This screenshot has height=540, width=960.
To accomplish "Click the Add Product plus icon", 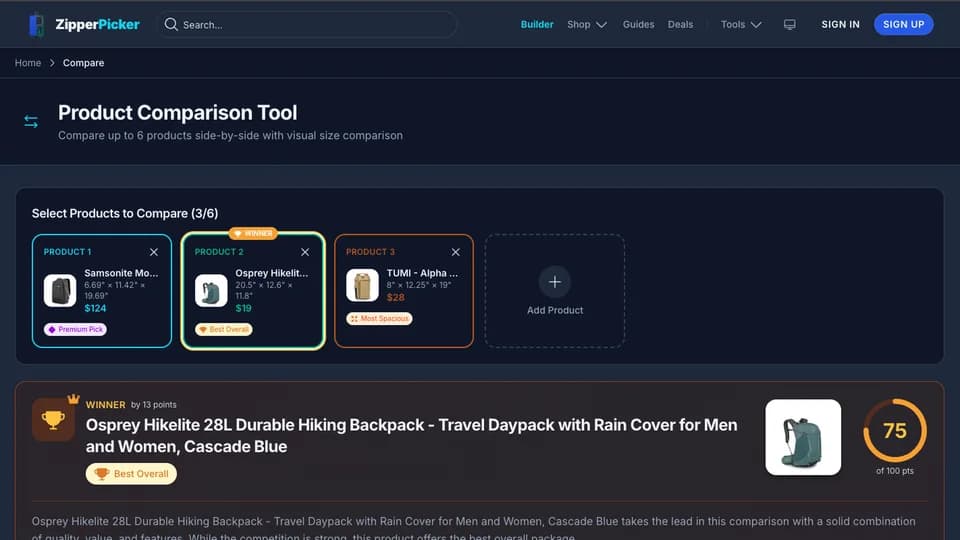I will point(555,282).
